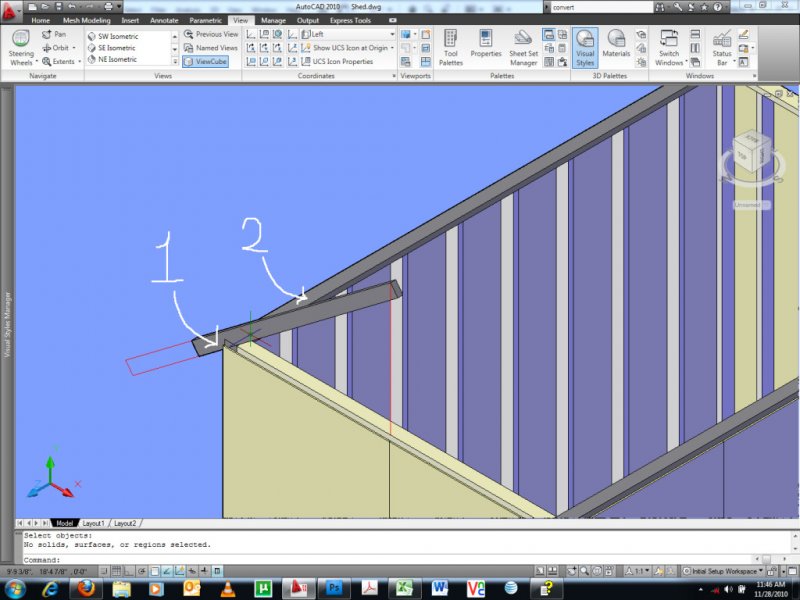This screenshot has width=800, height=600.
Task: Switch to Express Tools tab
Action: pos(350,20)
